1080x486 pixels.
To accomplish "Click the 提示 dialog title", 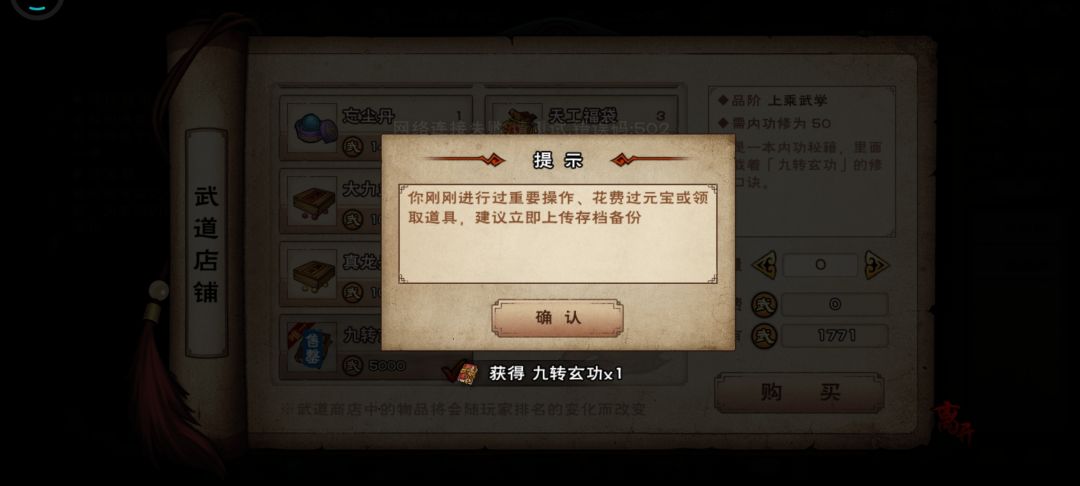I will [557, 160].
